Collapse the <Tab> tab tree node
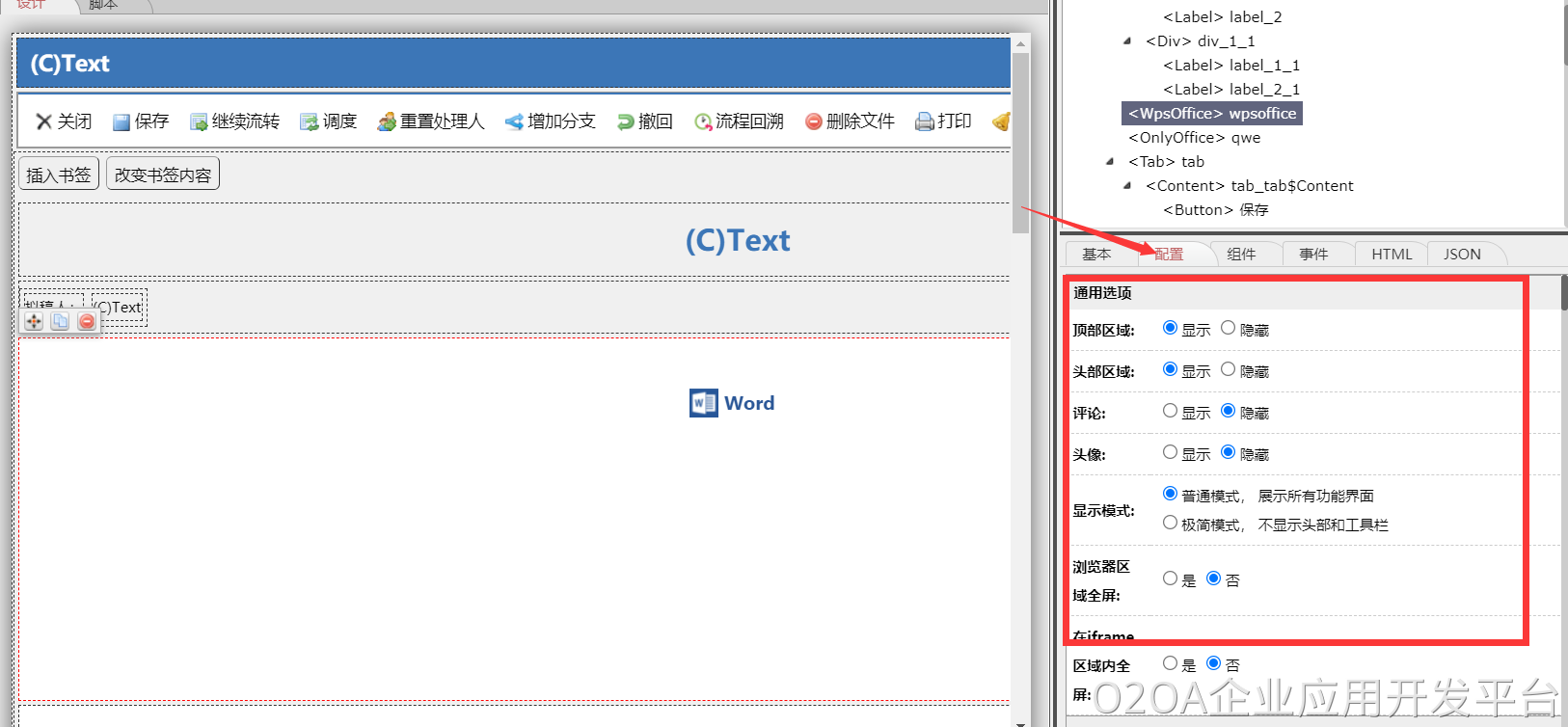 [1110, 161]
